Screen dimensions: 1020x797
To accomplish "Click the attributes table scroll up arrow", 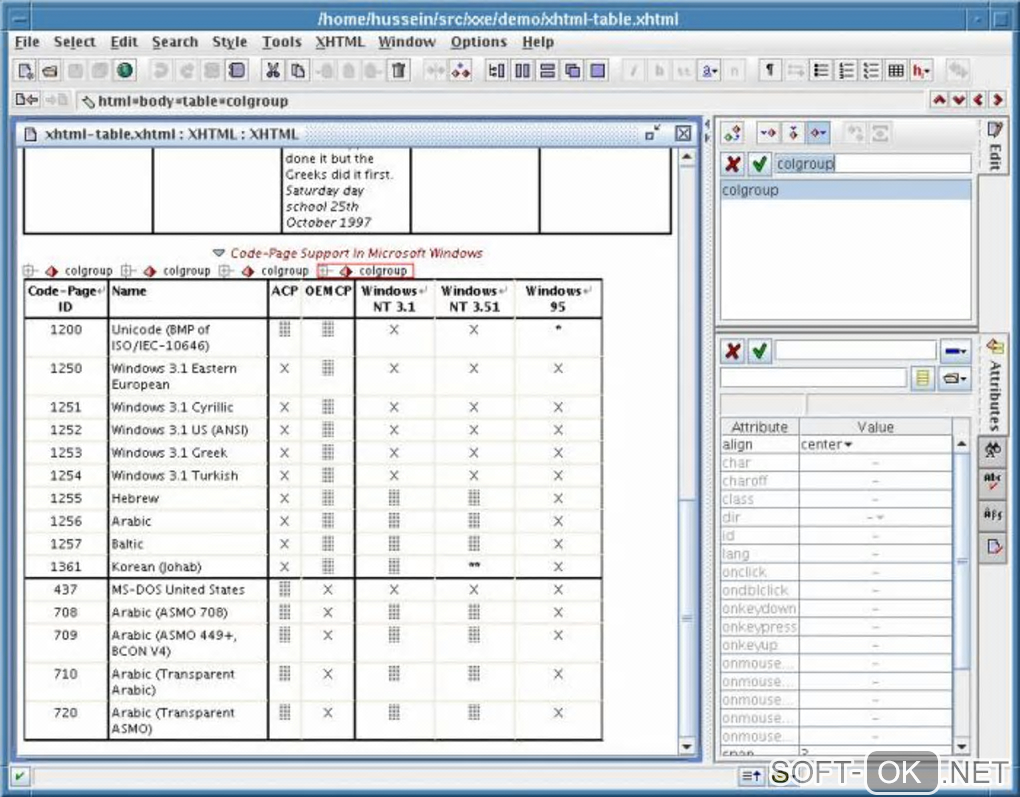I will coord(962,444).
